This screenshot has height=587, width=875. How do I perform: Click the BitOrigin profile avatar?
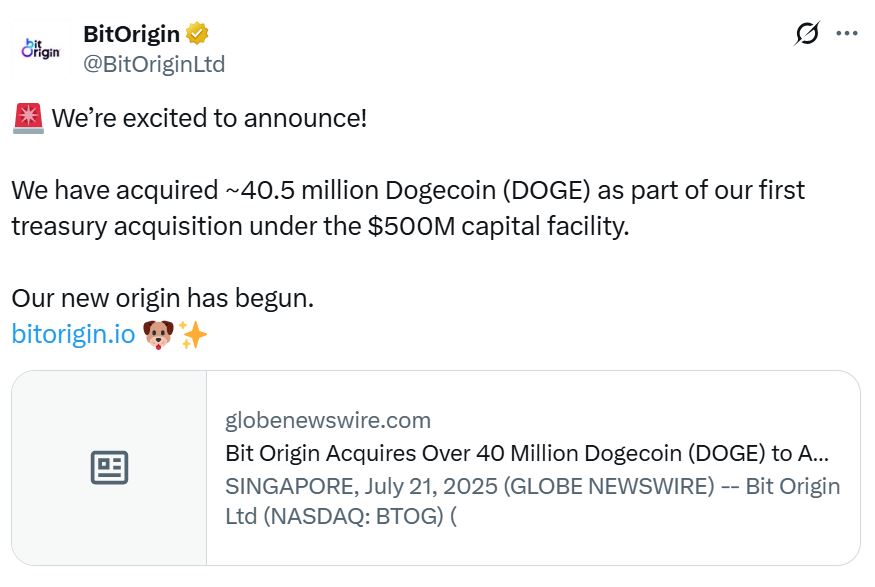[x=41, y=48]
